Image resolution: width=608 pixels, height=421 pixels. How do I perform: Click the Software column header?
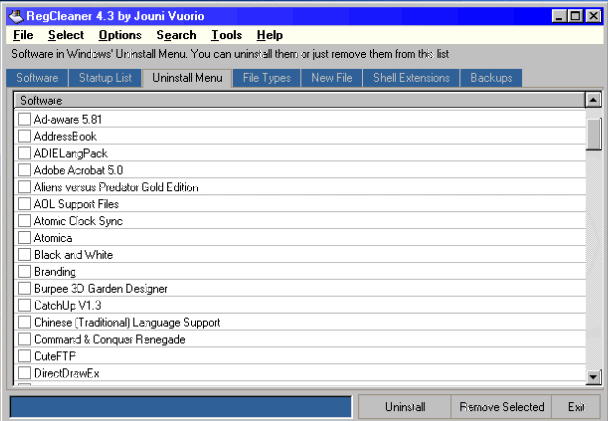pos(299,100)
